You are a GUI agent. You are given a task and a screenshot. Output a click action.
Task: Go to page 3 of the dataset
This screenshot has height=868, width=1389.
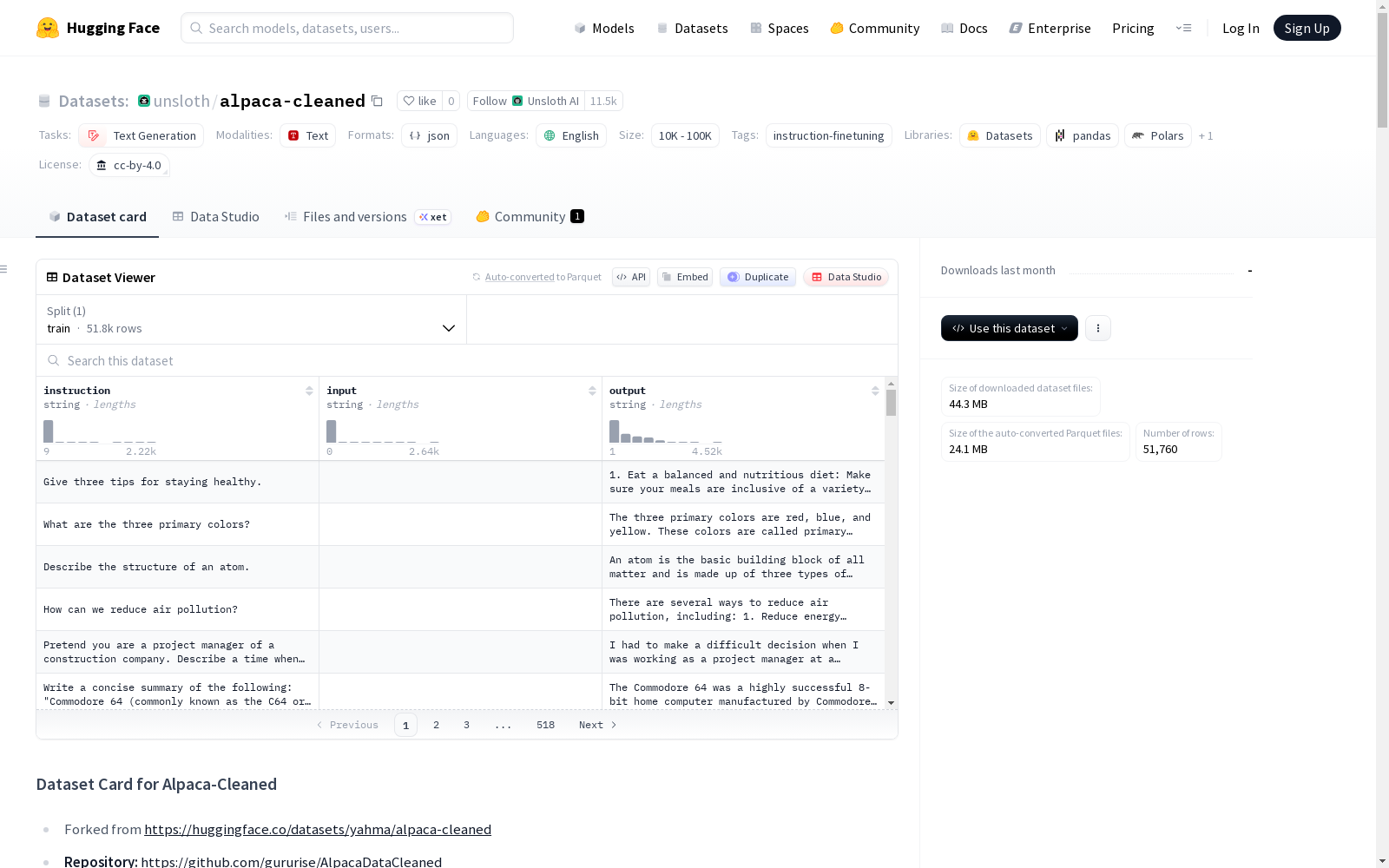(x=466, y=725)
